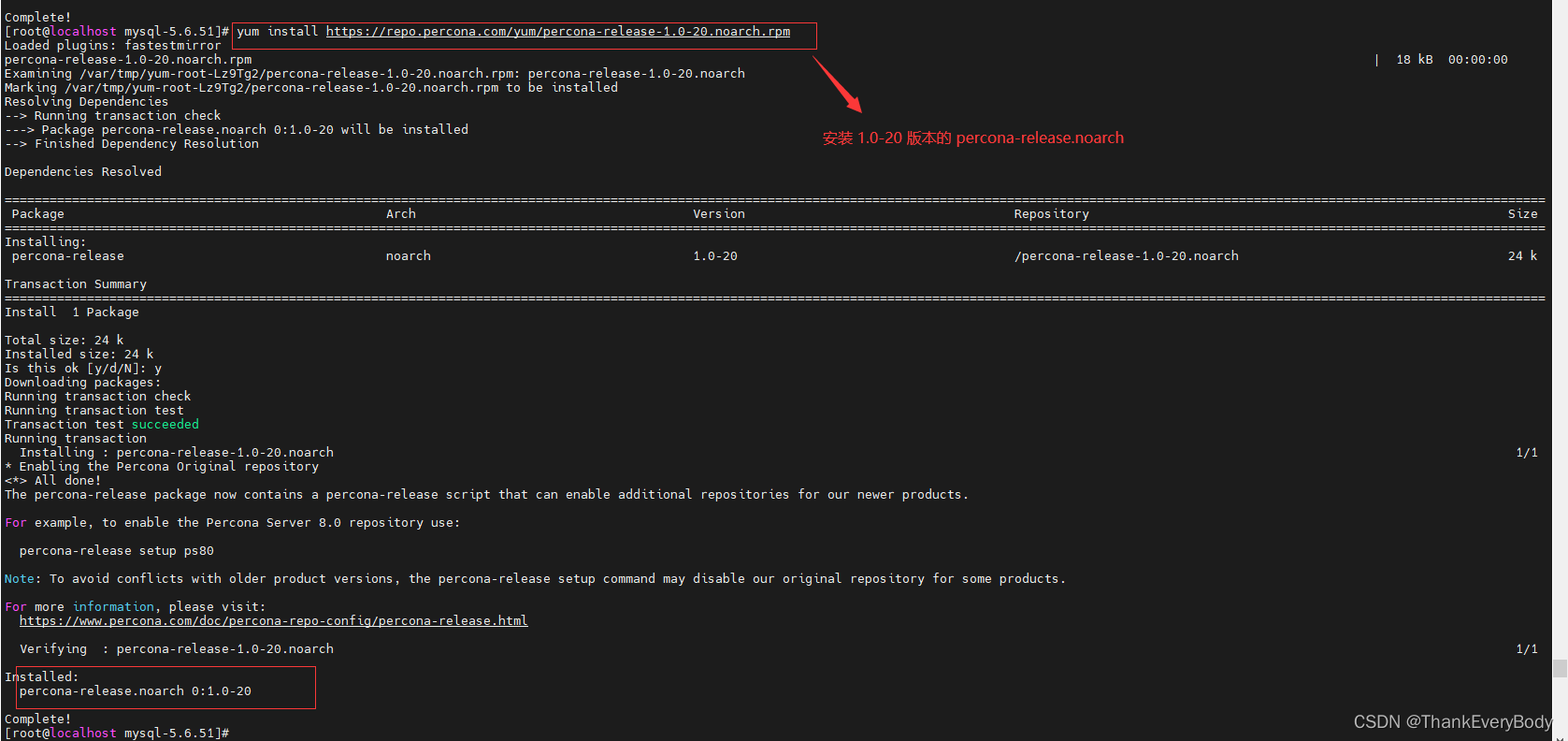Click the 'Verifying : percona-release-1.0-20.noarch' line
Image resolution: width=1568 pixels, height=741 pixels.
point(177,649)
